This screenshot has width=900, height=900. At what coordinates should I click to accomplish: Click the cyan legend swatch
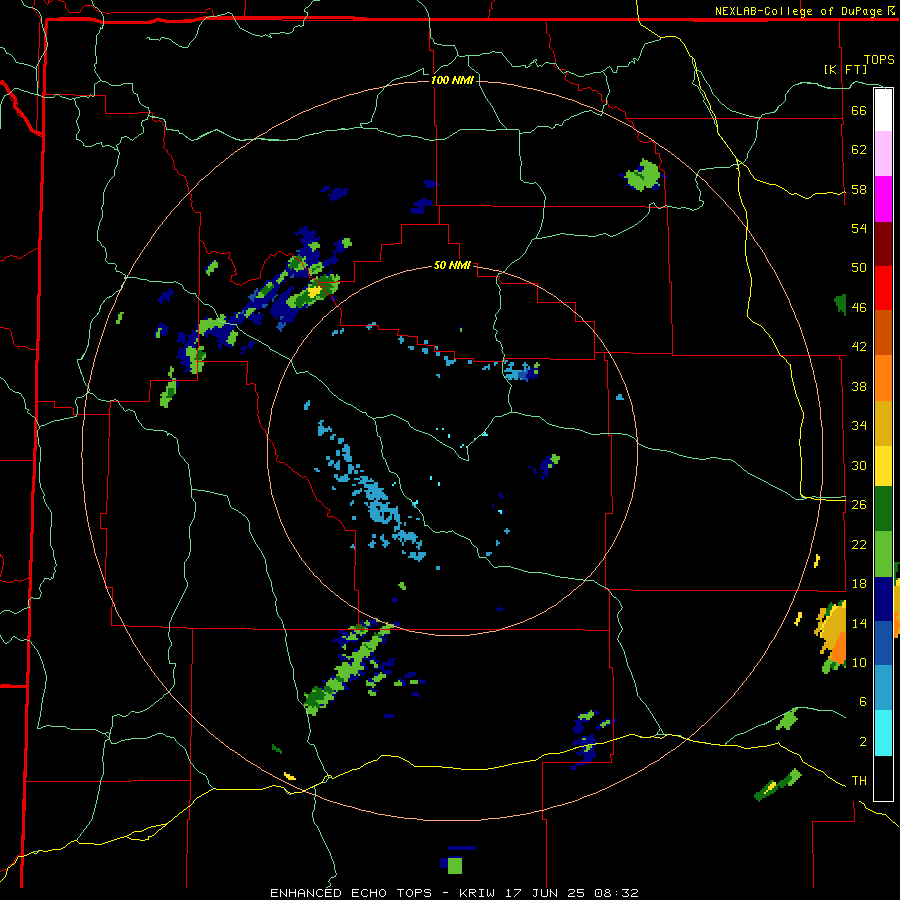[883, 733]
